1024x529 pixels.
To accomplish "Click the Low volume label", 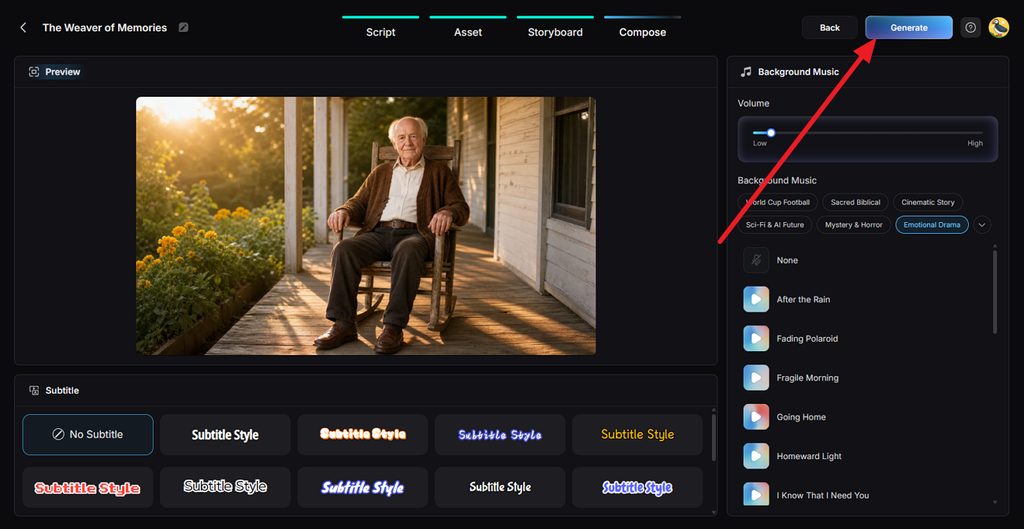I will [760, 144].
